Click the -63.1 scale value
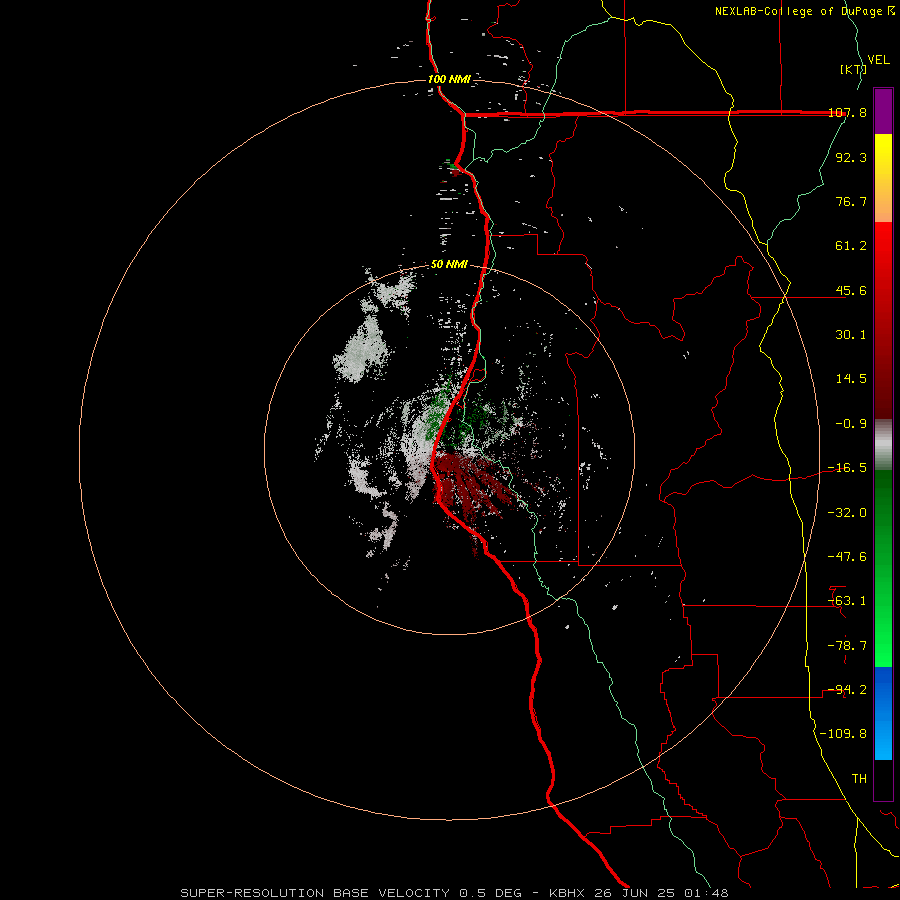The width and height of the screenshot is (900, 900). [x=847, y=601]
